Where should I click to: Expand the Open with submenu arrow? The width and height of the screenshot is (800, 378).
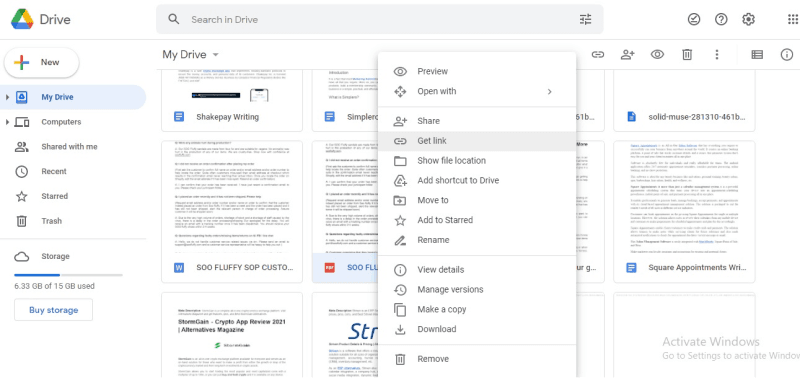coord(549,91)
